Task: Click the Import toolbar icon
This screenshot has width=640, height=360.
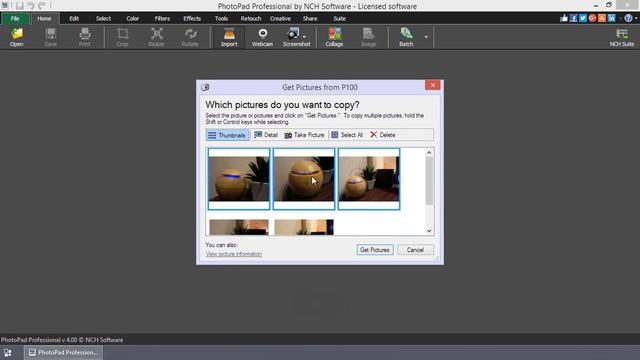Action: tap(229, 37)
